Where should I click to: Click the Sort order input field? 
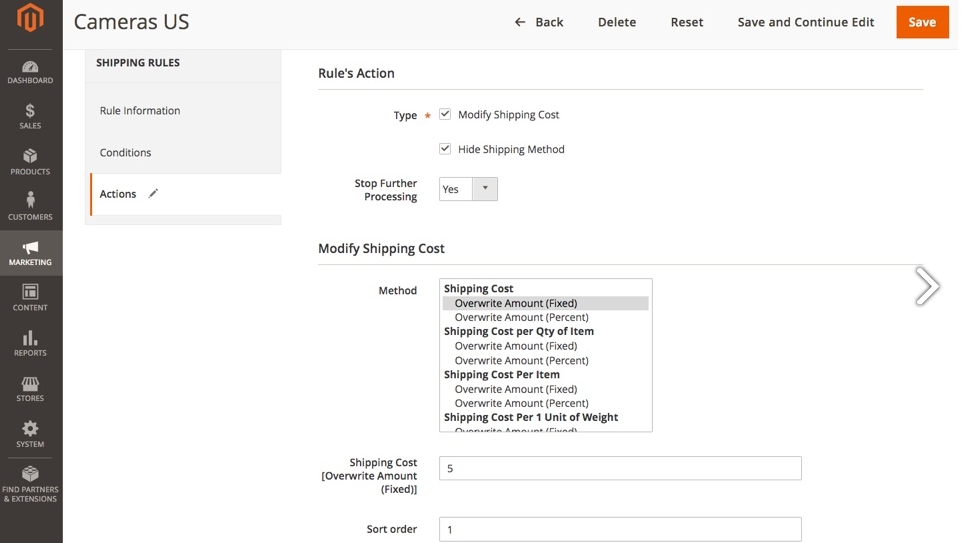tap(620, 529)
